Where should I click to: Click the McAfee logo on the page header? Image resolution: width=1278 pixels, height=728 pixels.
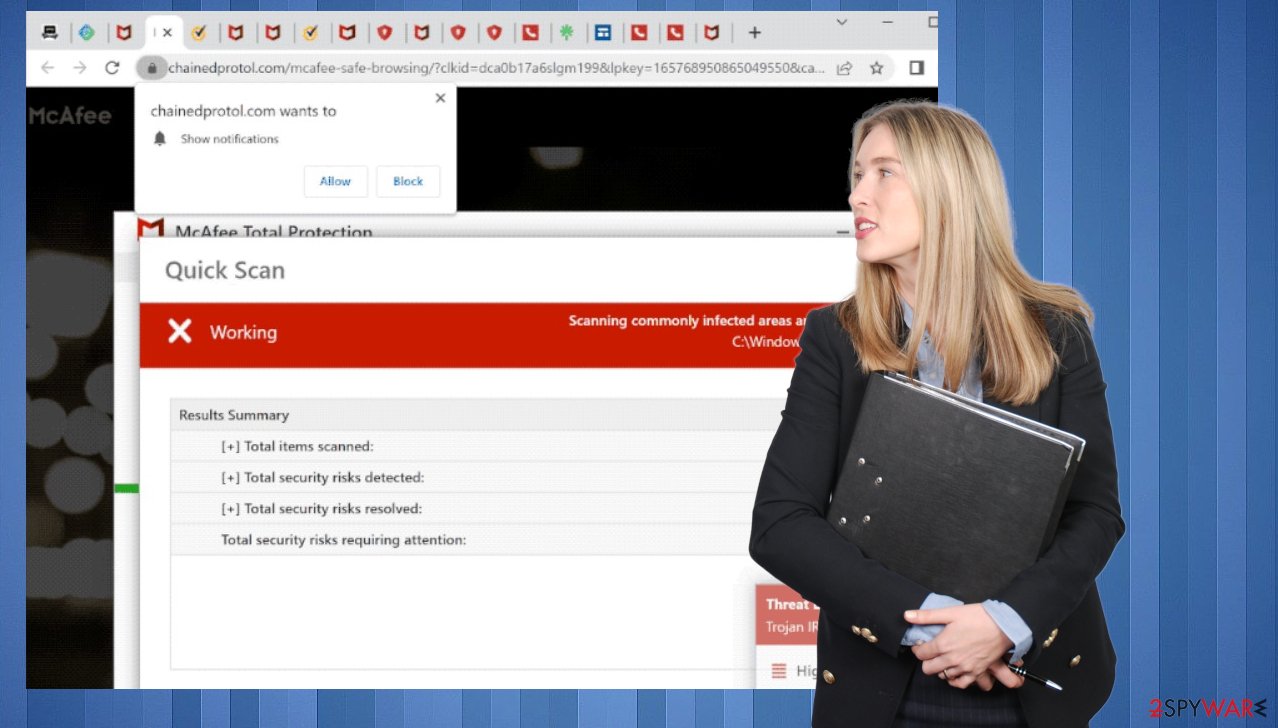tap(70, 116)
